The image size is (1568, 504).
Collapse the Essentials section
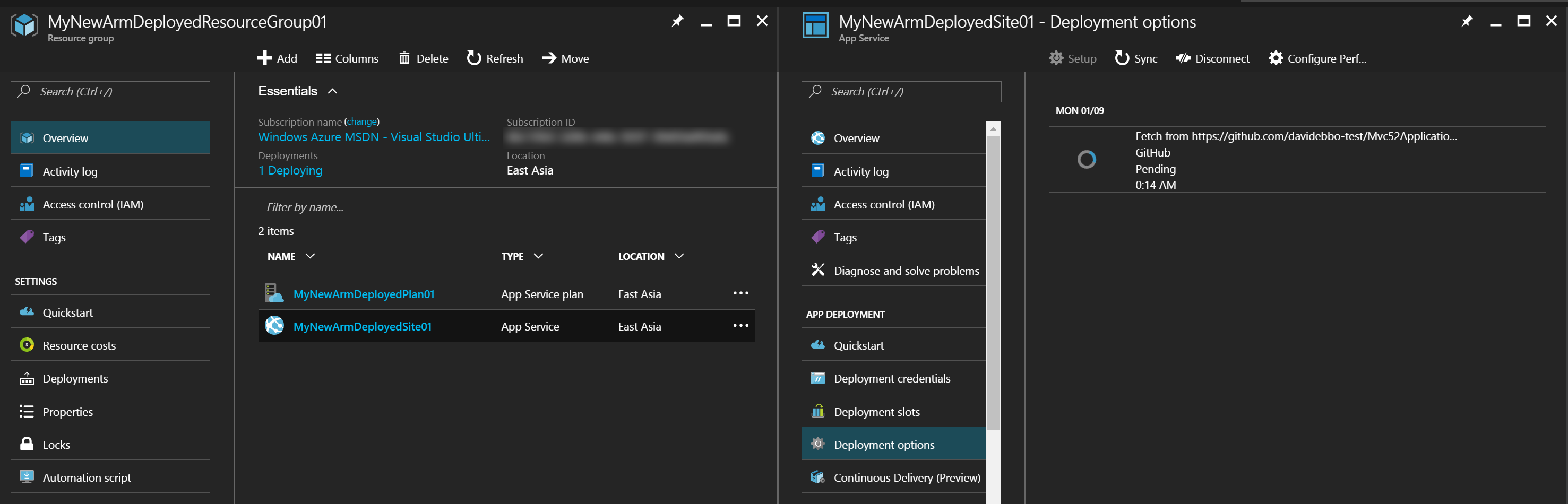(x=332, y=91)
